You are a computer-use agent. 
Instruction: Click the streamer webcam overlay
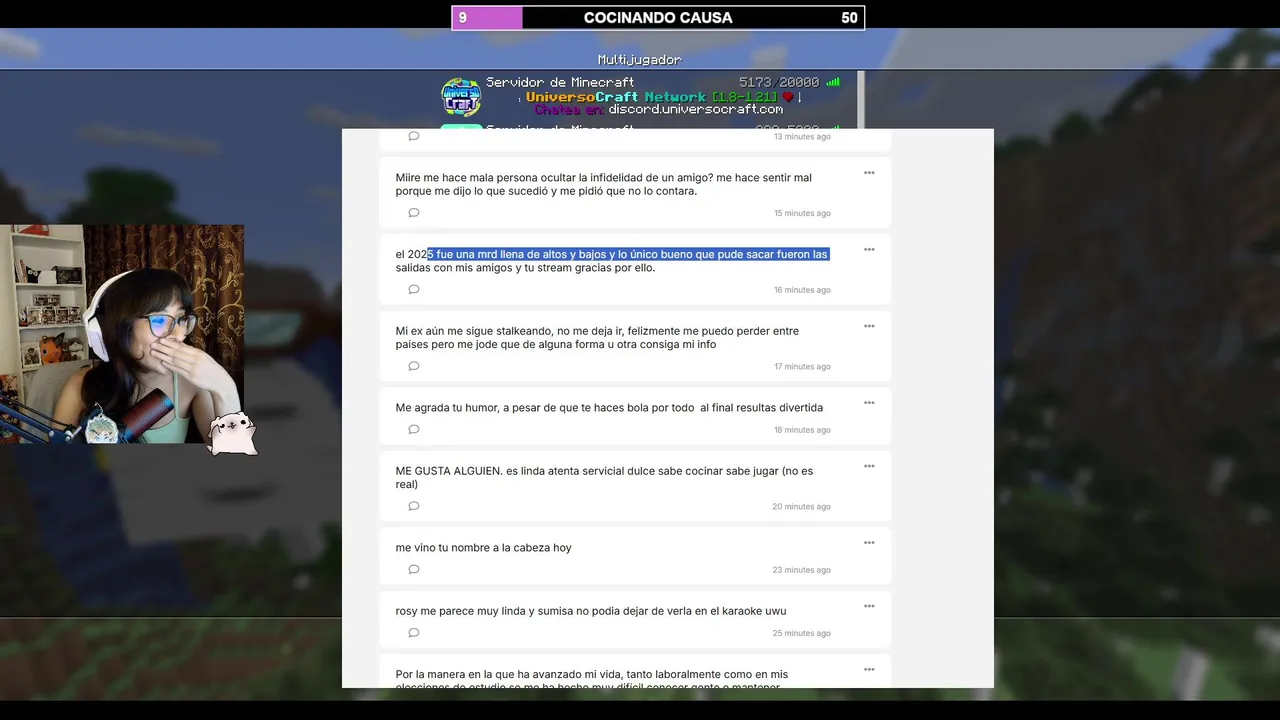point(122,334)
